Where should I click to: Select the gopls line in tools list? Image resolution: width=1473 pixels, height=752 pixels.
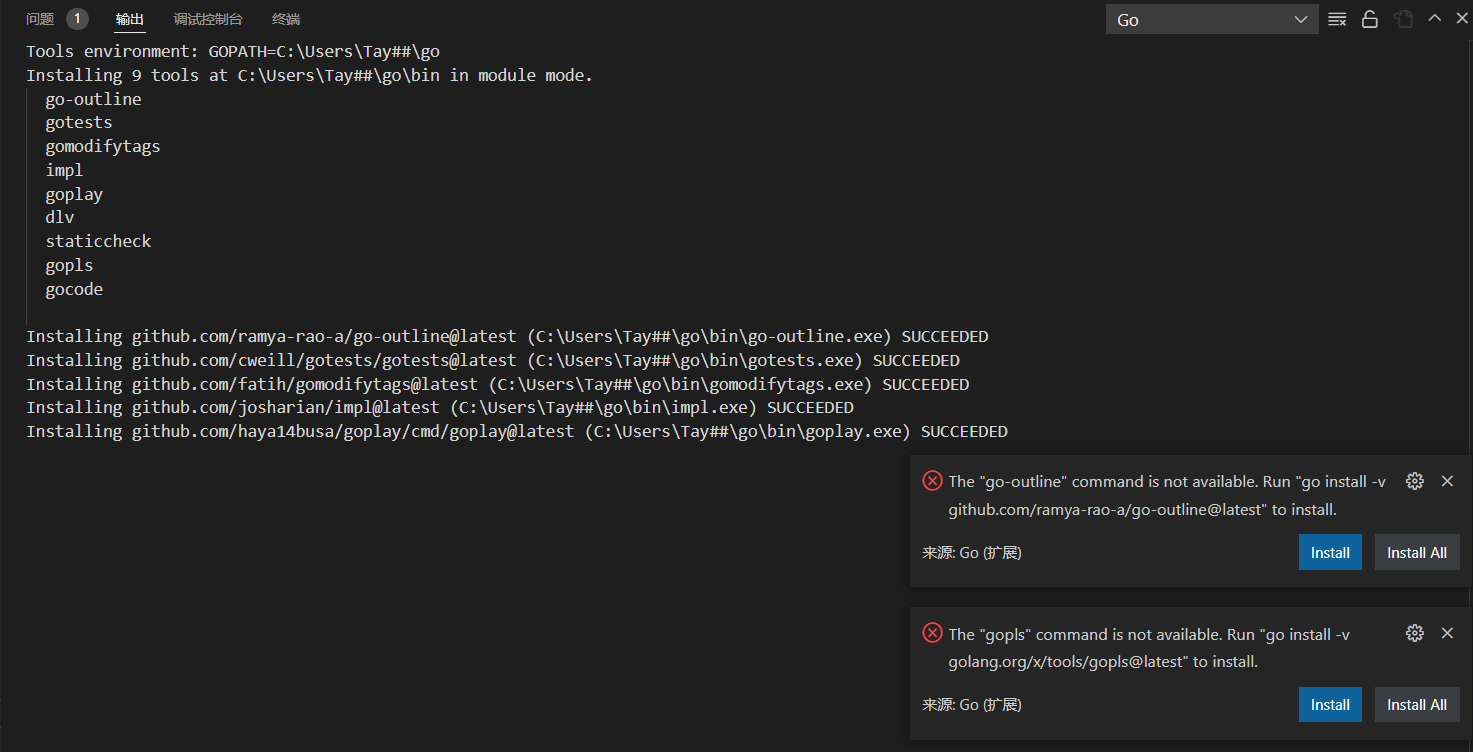[69, 265]
